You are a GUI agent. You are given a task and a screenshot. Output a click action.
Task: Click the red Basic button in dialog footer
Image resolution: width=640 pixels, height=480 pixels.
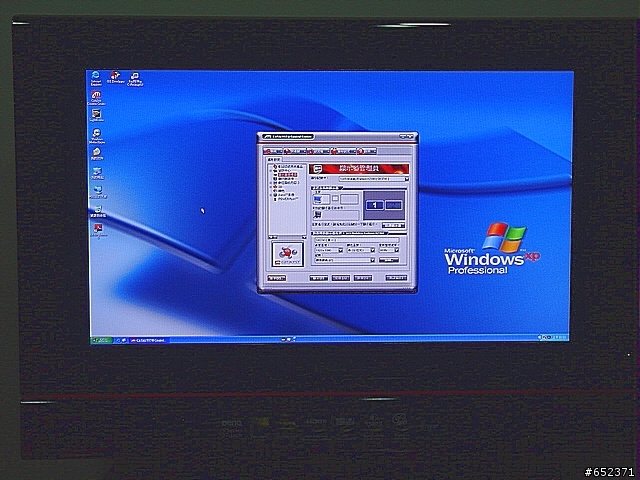(276, 278)
